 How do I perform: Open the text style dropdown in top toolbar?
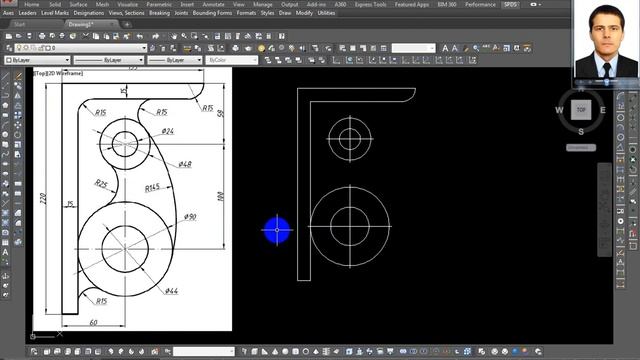click(413, 48)
